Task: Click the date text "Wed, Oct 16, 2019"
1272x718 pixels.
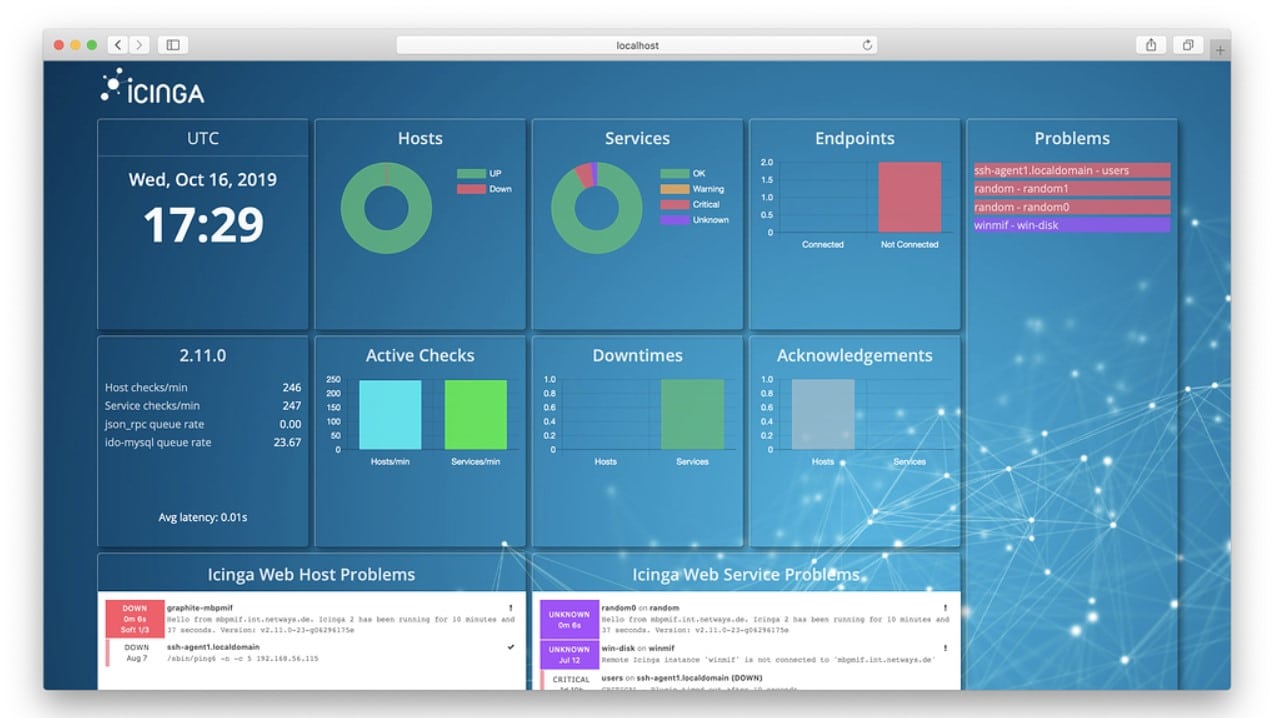Action: pos(203,180)
